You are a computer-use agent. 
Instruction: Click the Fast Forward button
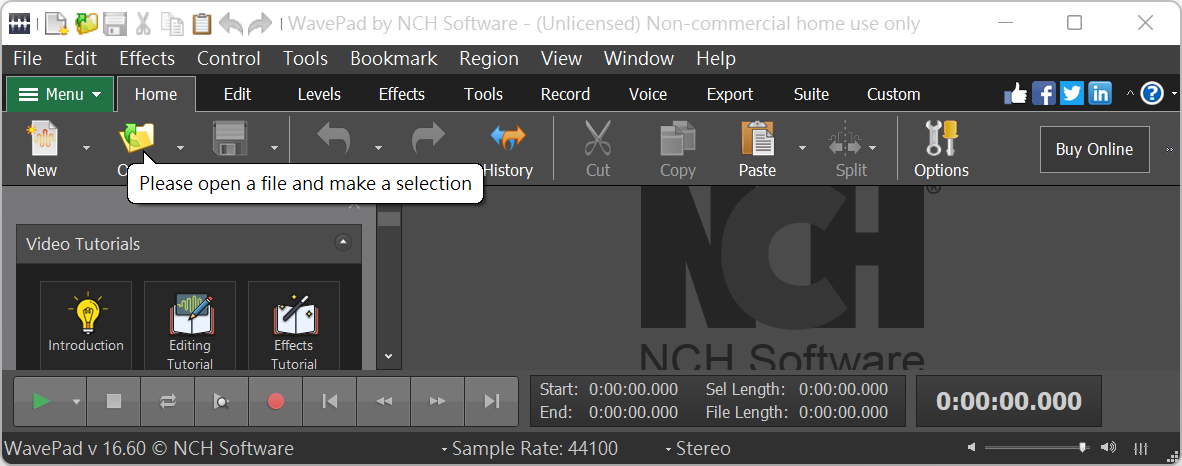[438, 401]
